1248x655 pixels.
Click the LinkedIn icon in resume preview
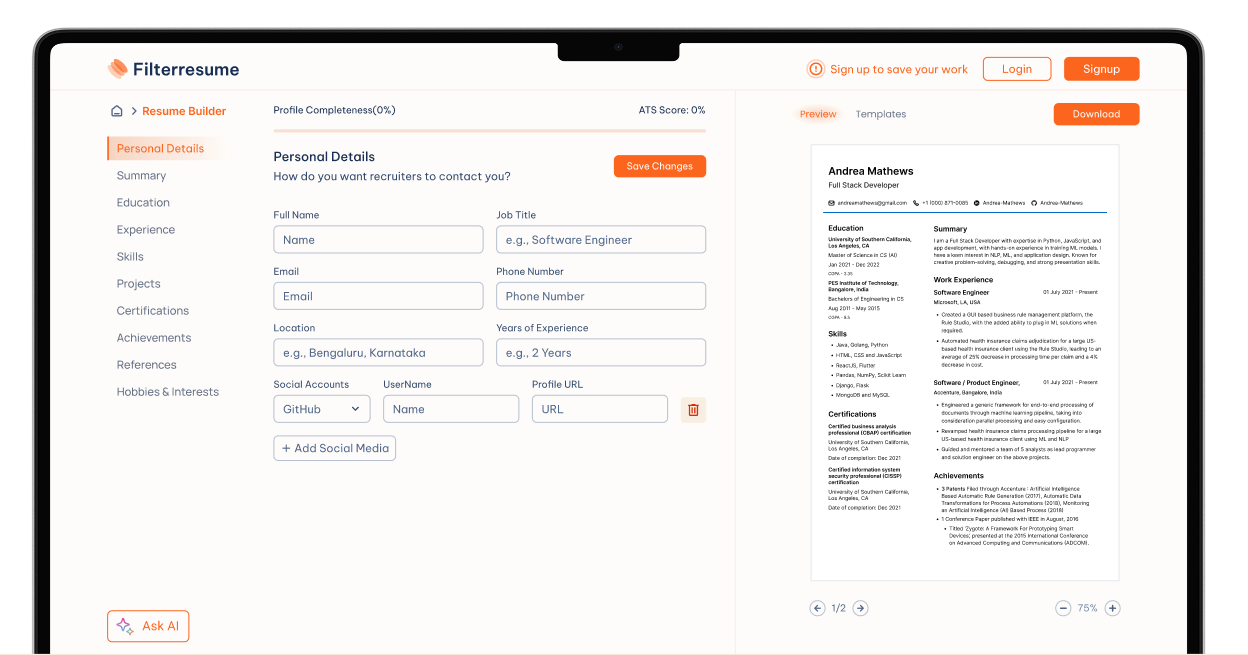tap(977, 203)
